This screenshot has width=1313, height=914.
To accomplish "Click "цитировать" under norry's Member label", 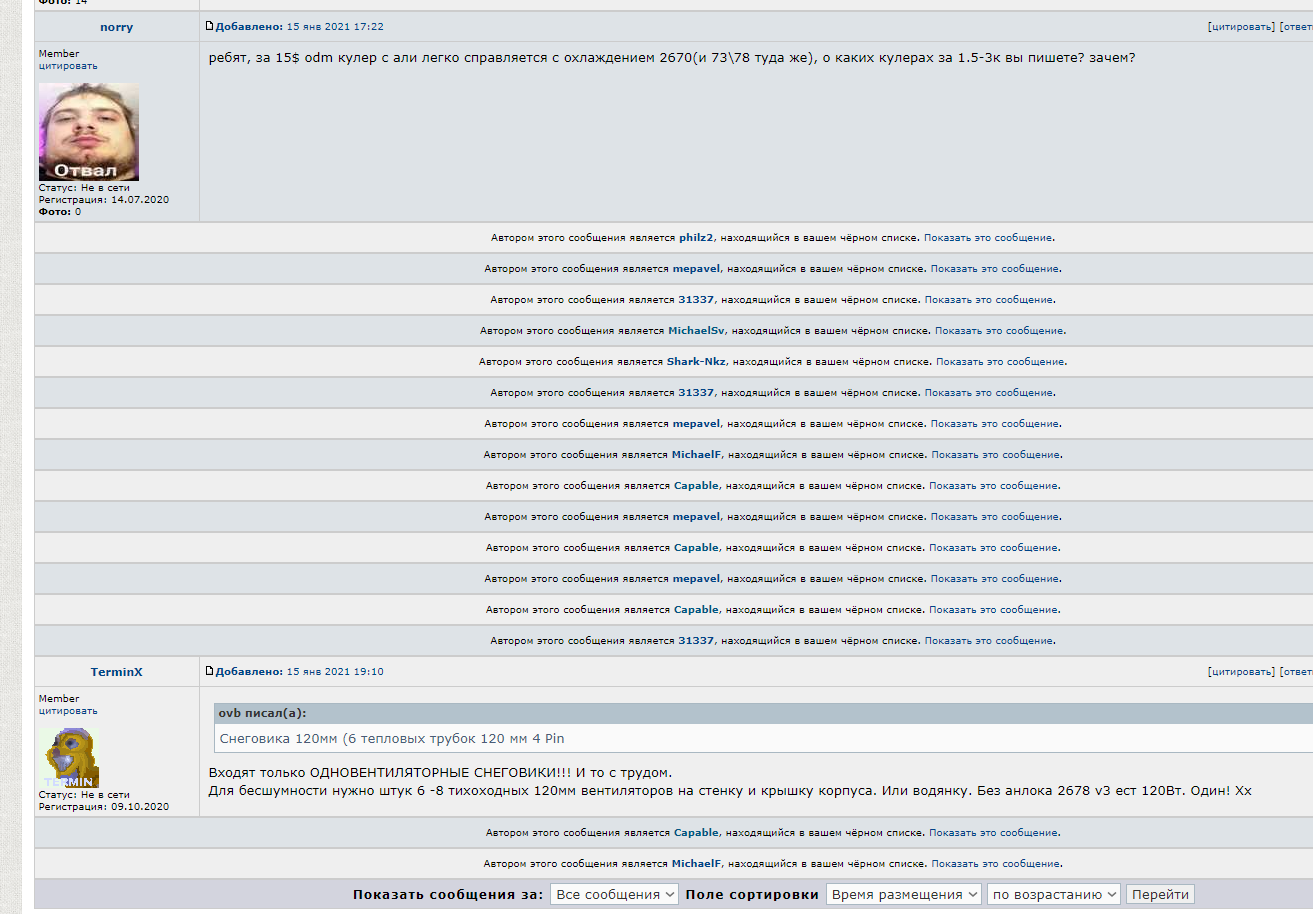I will (x=68, y=66).
